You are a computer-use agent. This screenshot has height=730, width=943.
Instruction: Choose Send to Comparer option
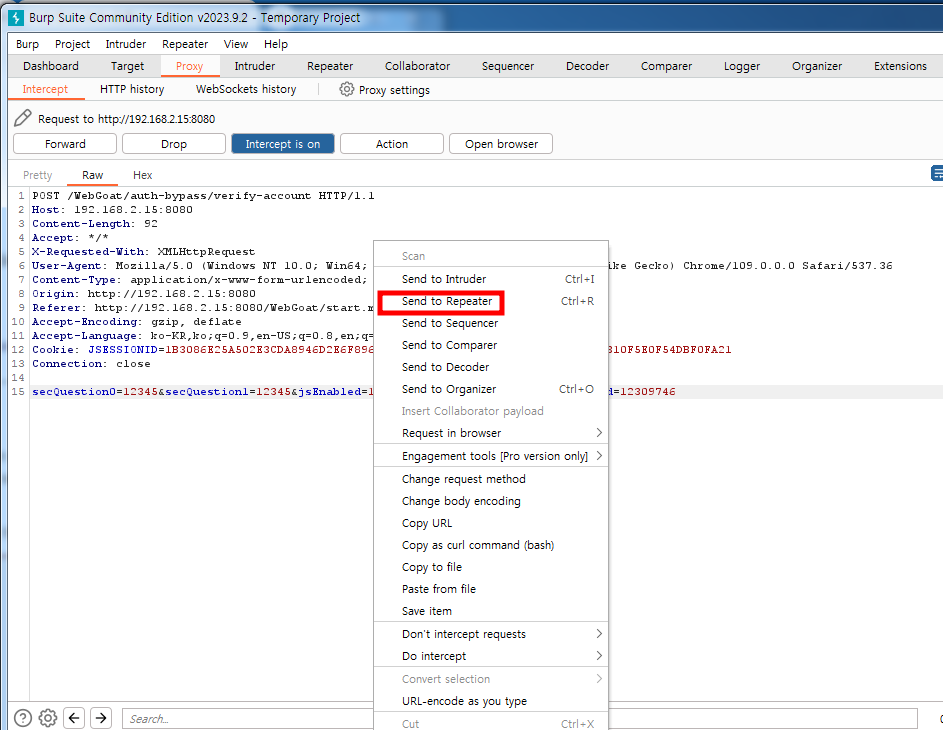[491, 345]
